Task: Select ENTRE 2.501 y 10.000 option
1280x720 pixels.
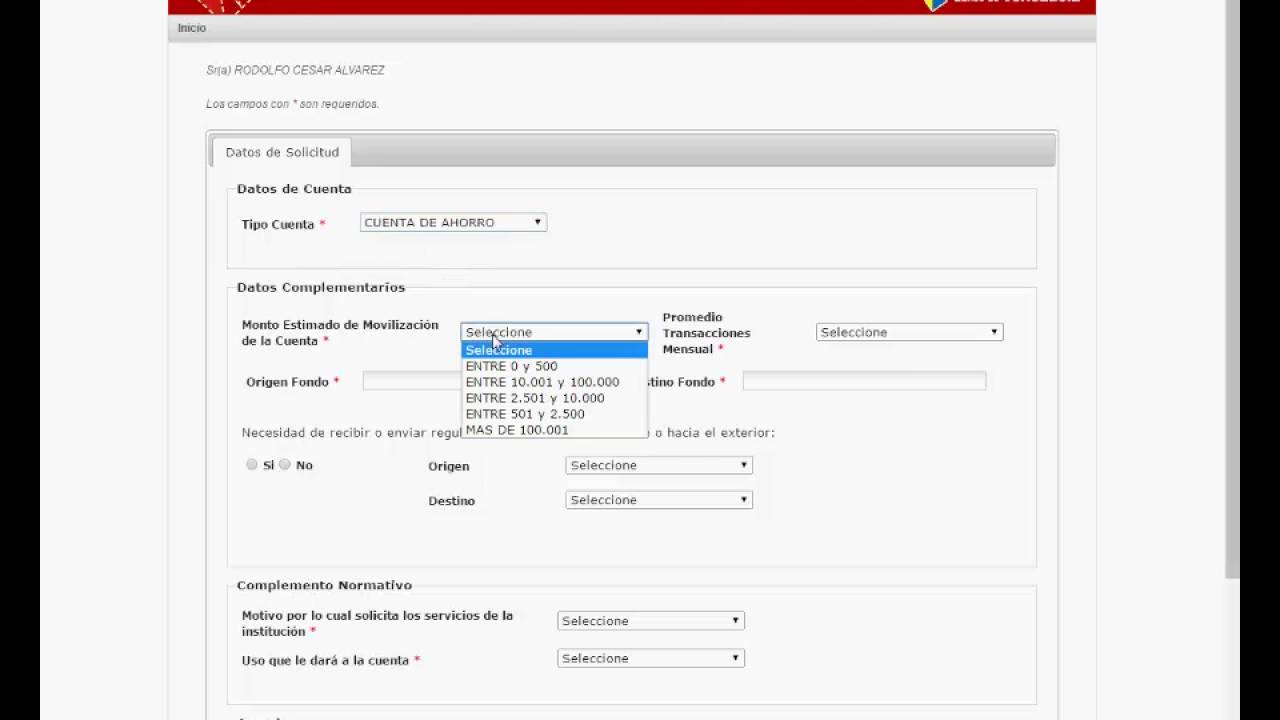Action: coord(554,398)
